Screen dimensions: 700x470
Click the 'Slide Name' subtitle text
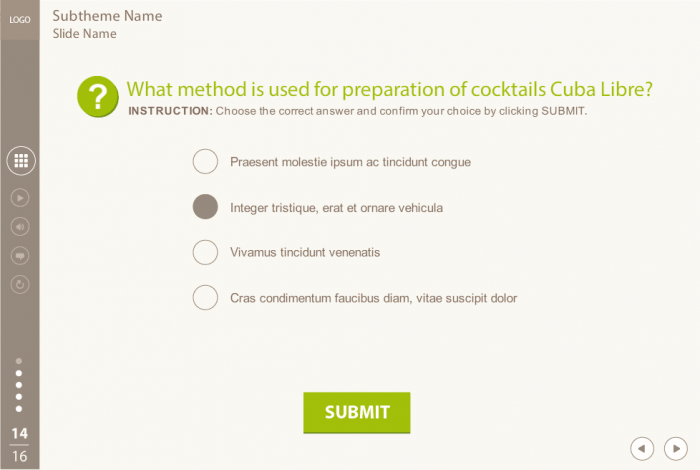pyautogui.click(x=85, y=34)
